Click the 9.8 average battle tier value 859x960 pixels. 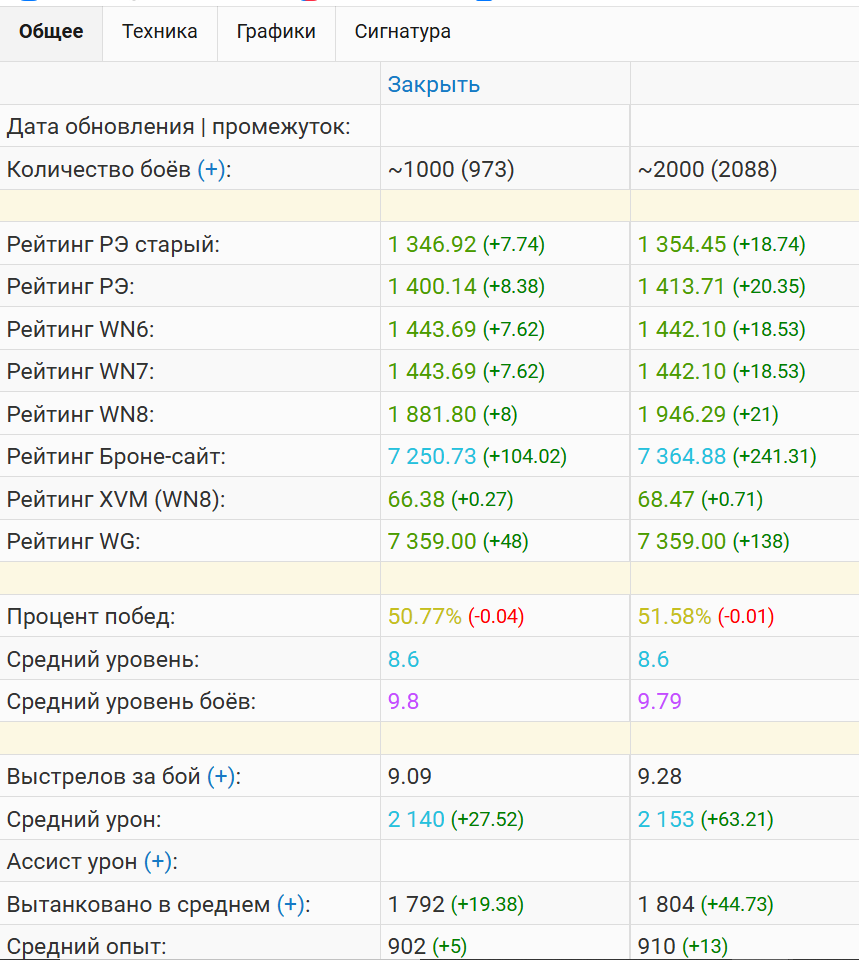click(404, 702)
